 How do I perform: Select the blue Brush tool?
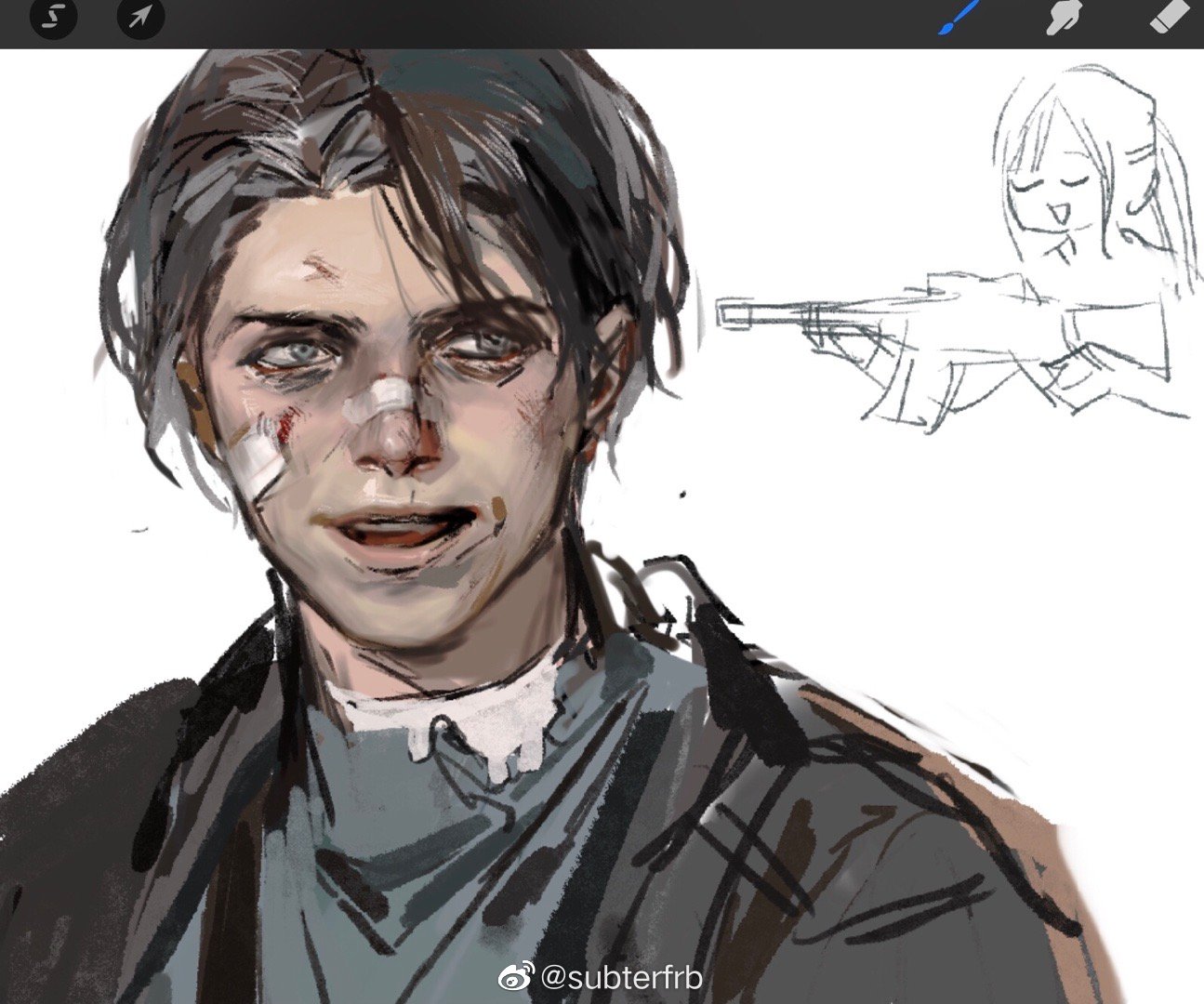pos(960,17)
